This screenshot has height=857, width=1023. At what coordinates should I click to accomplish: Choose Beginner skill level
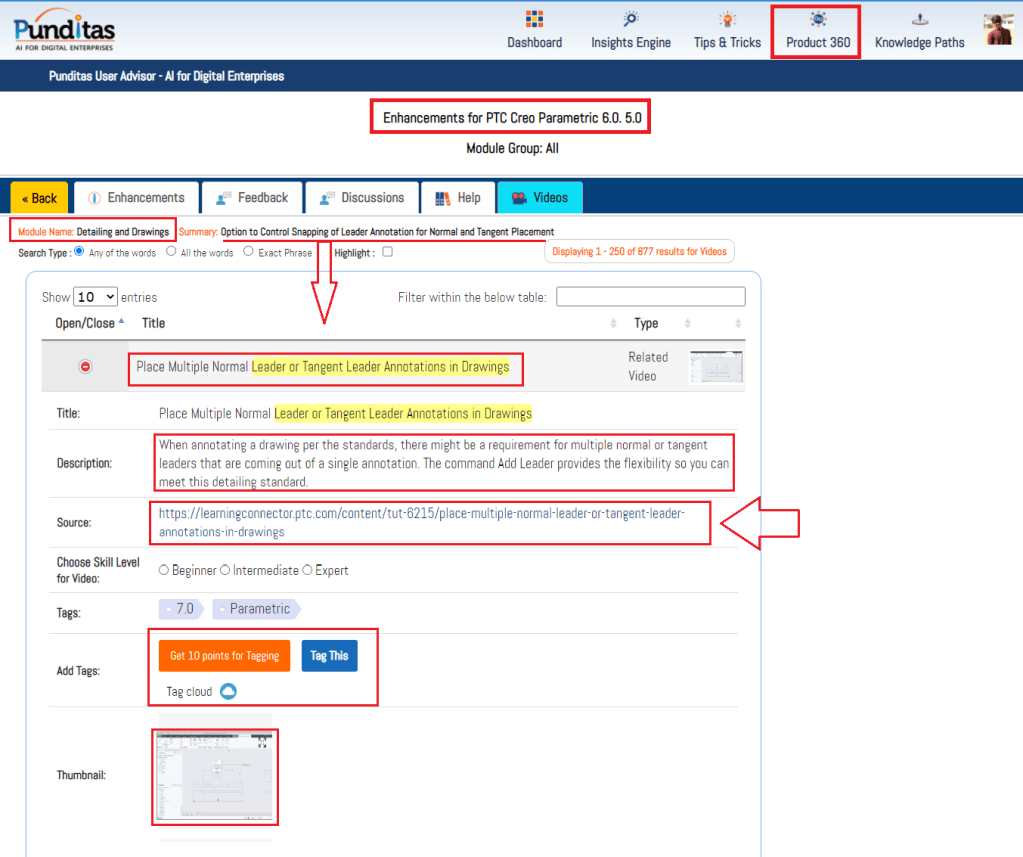tap(164, 570)
